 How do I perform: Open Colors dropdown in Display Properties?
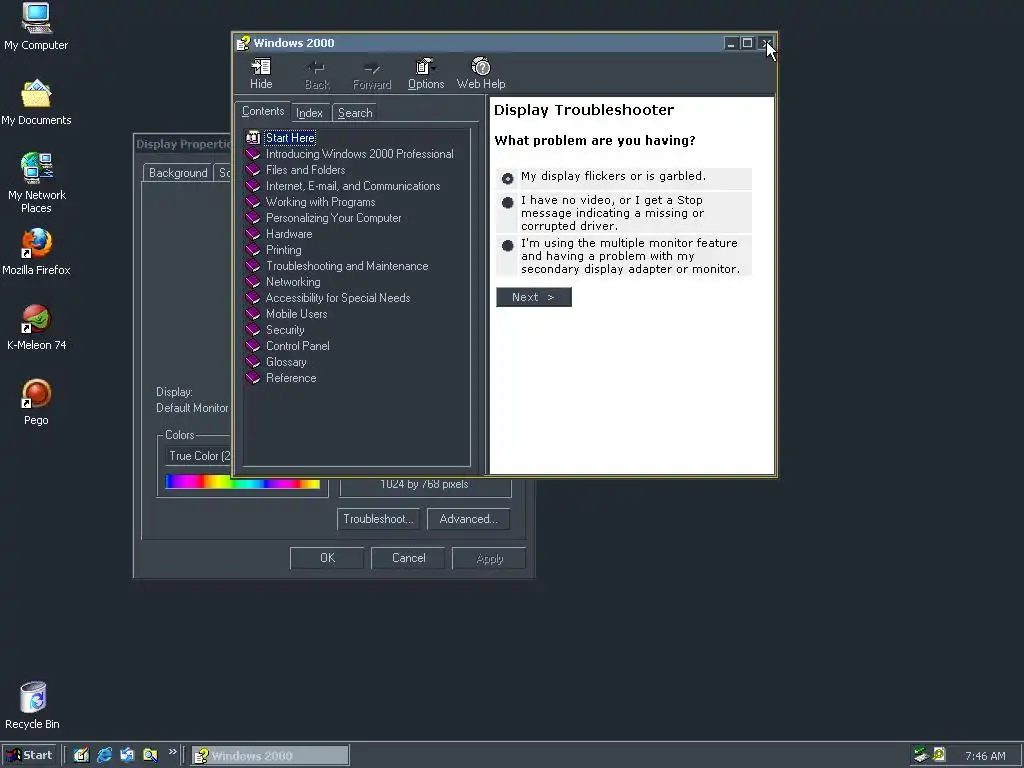197,456
